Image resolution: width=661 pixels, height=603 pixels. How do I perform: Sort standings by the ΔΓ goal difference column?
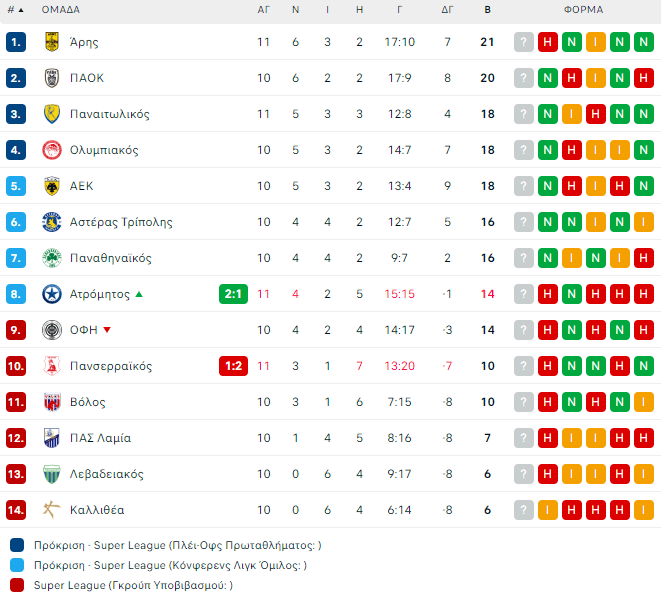pos(447,10)
